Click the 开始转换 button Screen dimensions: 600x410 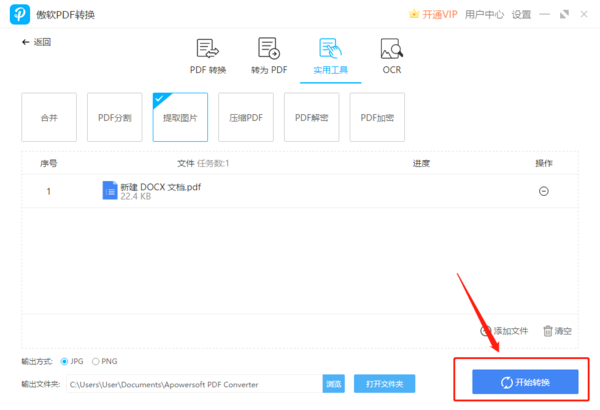coord(525,382)
